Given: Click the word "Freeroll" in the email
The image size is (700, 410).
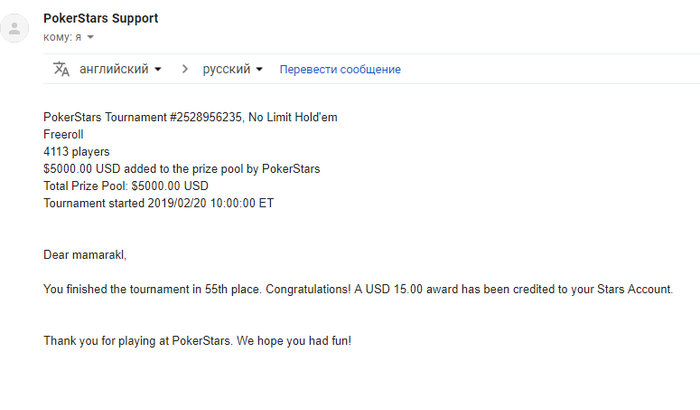Looking at the screenshot, I should click(x=65, y=134).
